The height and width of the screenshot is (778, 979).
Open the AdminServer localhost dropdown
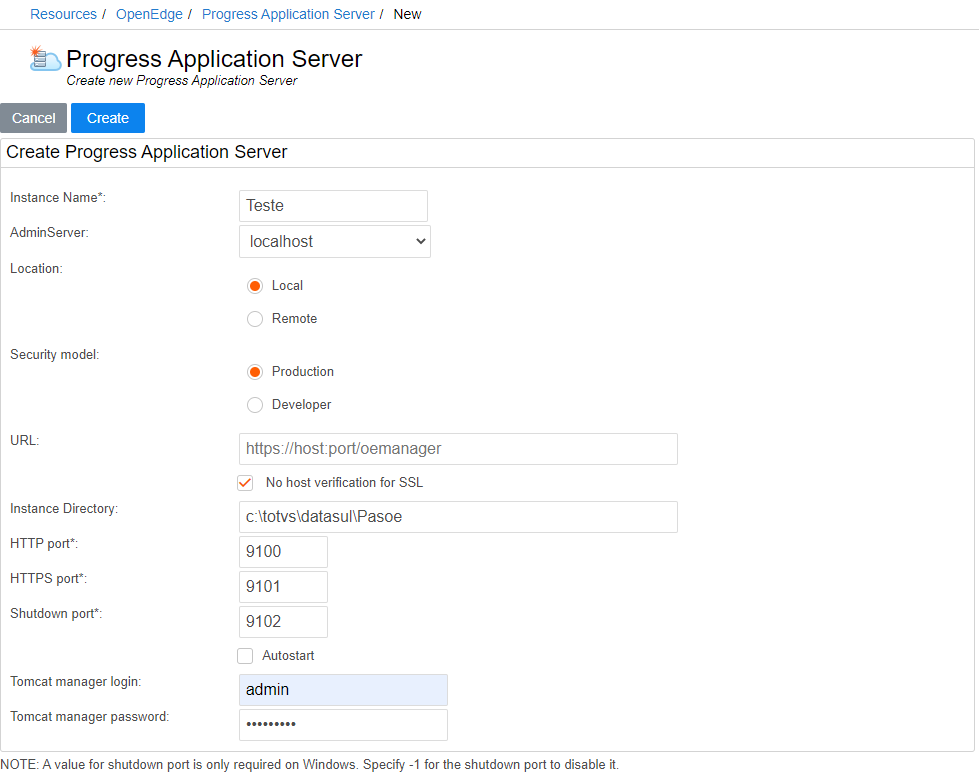coord(335,242)
